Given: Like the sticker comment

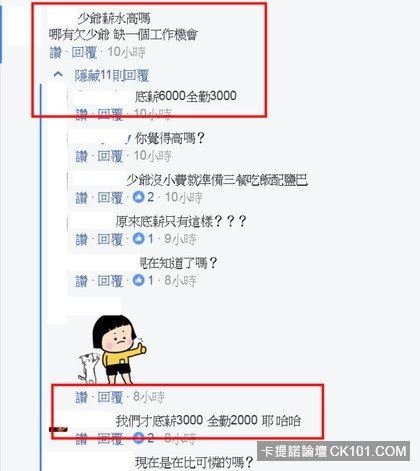Looking at the screenshot, I should coord(81,397).
